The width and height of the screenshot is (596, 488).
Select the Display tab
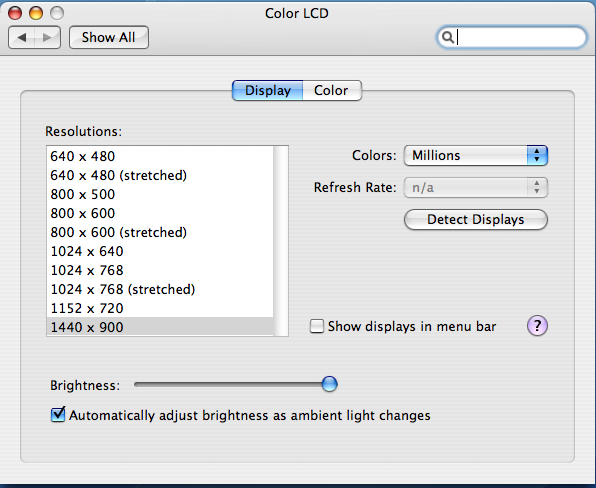point(268,90)
